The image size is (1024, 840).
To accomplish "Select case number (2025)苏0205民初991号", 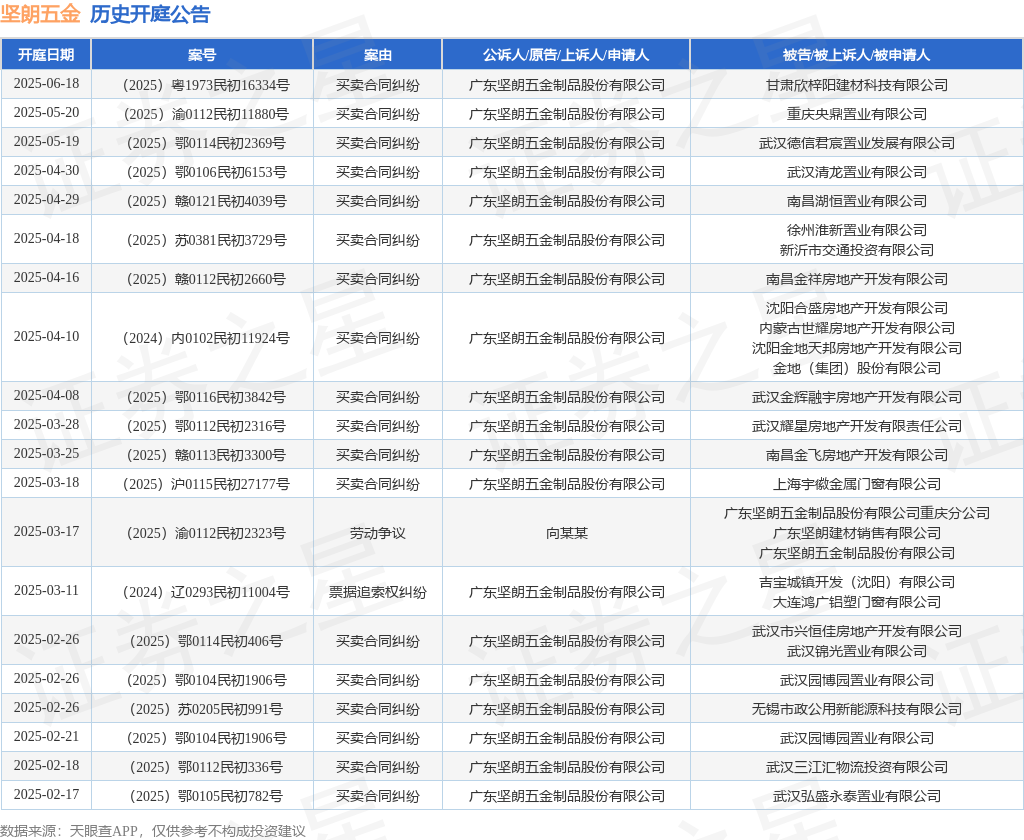I will pos(206,709).
